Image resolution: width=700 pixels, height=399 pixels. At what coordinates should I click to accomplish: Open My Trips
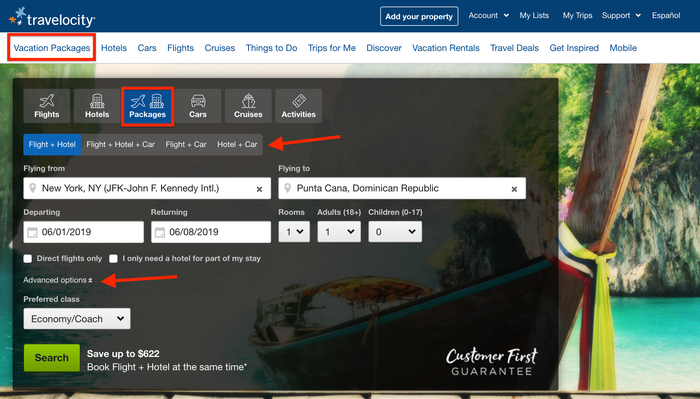point(577,16)
